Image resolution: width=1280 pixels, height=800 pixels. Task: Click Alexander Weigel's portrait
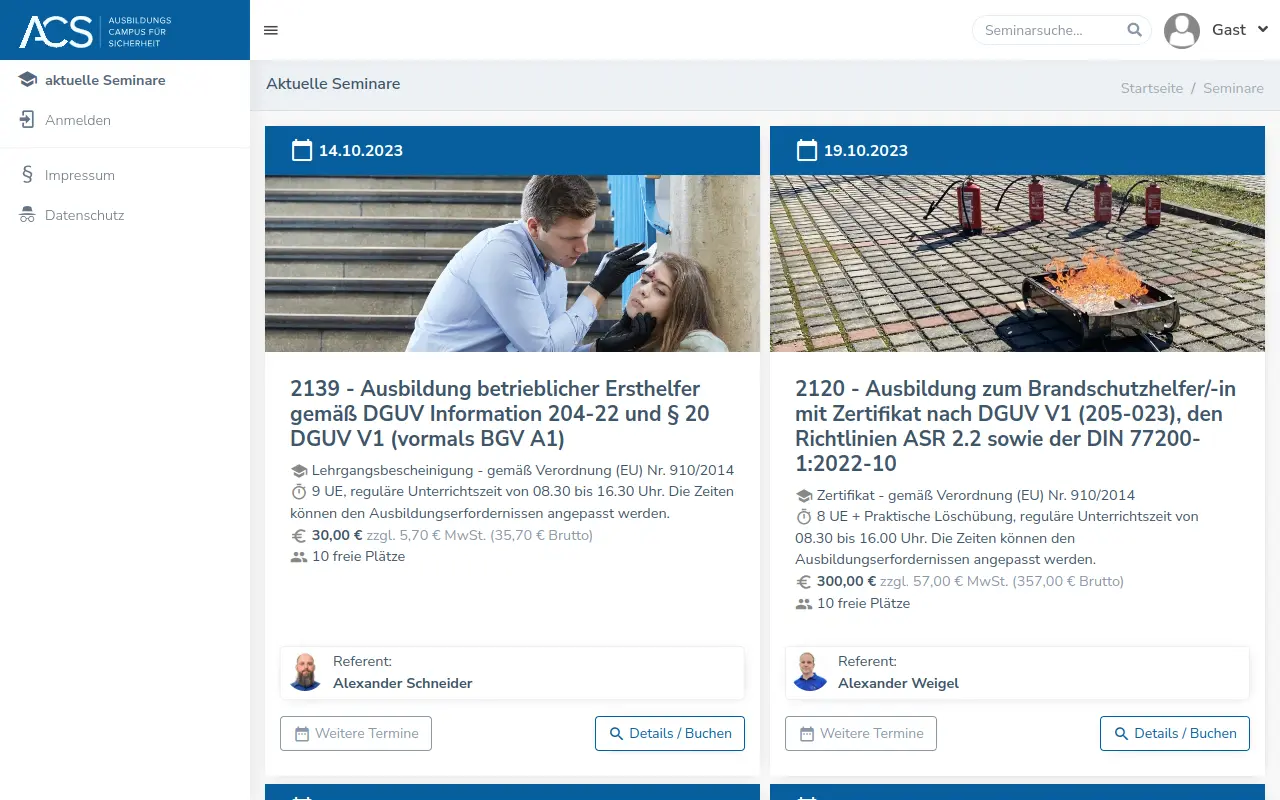pos(810,672)
